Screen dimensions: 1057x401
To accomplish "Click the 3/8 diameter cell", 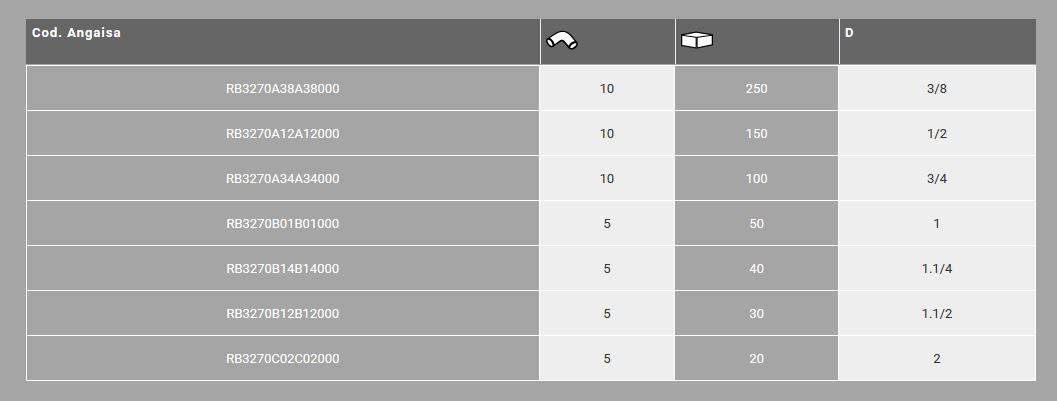I will 937,89.
